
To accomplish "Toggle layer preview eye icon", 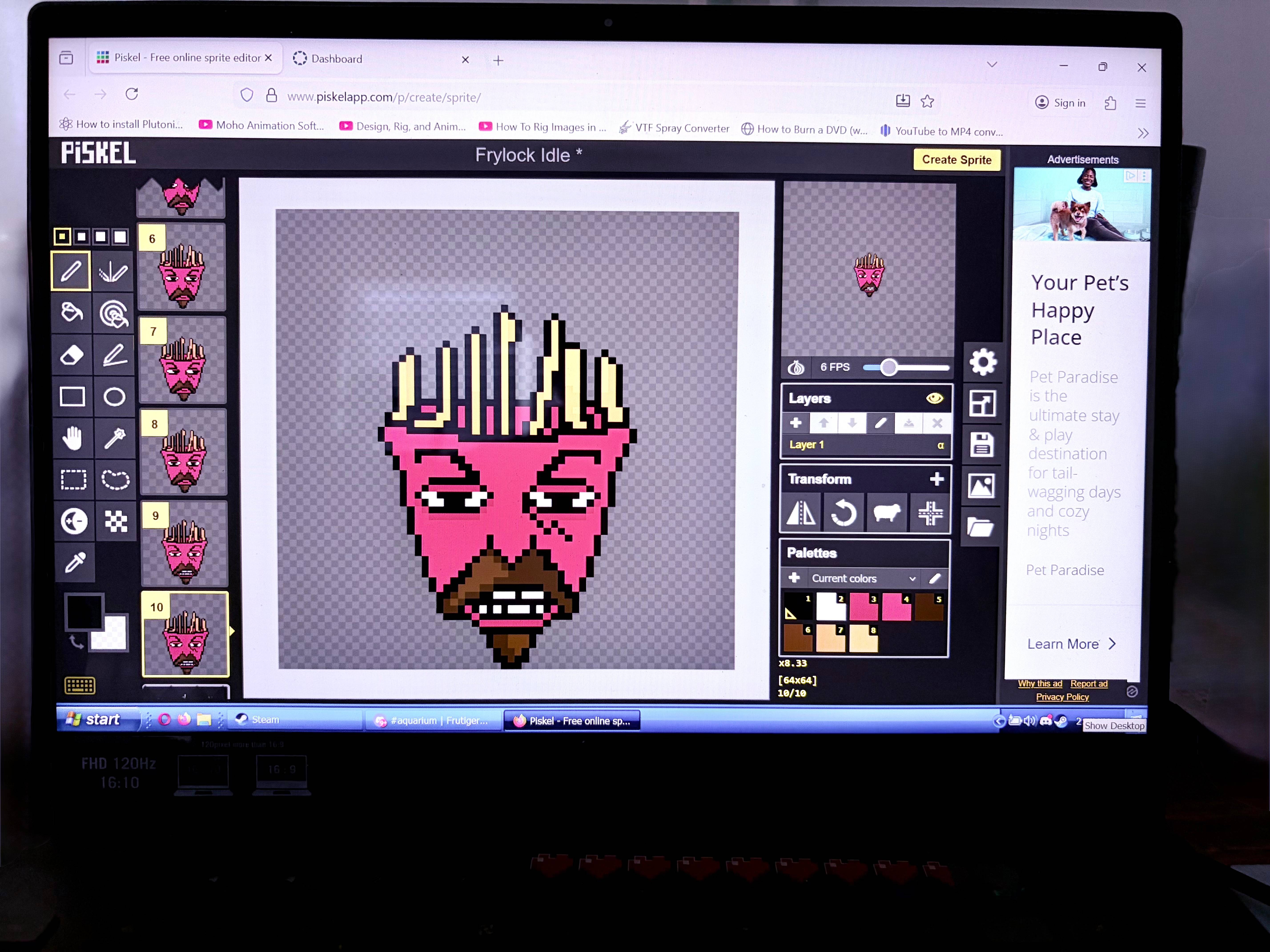I will [x=935, y=398].
